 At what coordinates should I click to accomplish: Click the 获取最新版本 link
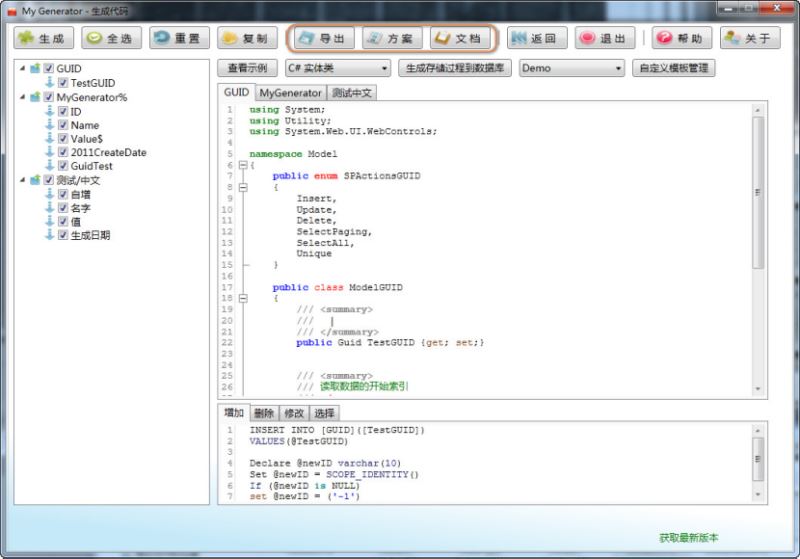click(688, 537)
